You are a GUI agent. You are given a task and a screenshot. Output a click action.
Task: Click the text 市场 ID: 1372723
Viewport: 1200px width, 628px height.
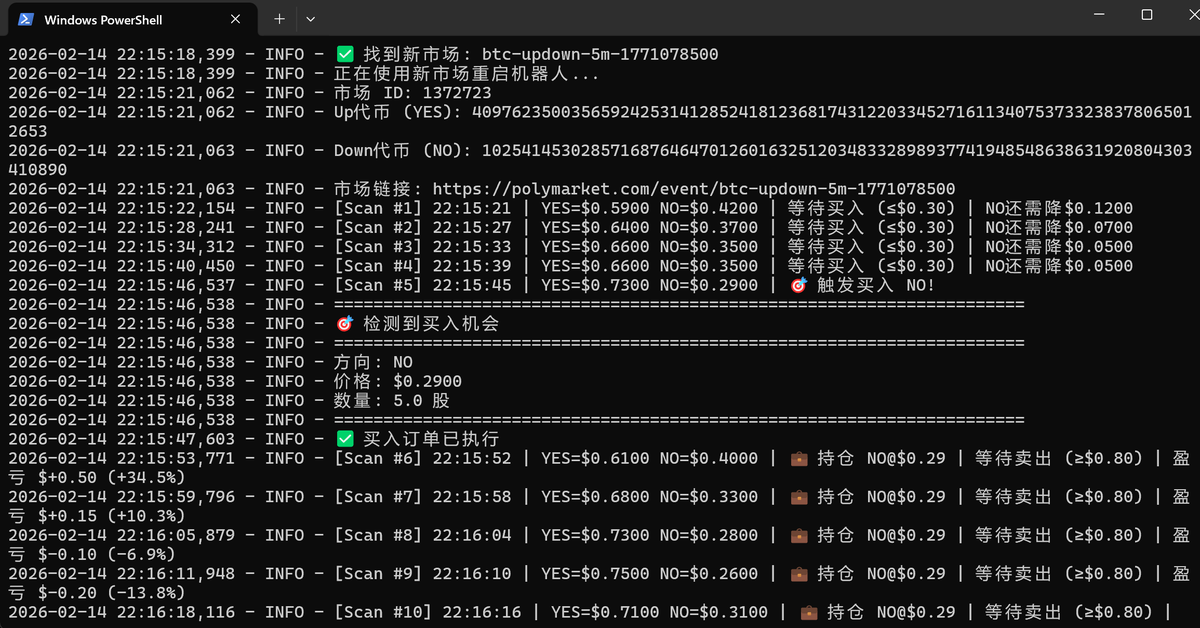(x=413, y=93)
